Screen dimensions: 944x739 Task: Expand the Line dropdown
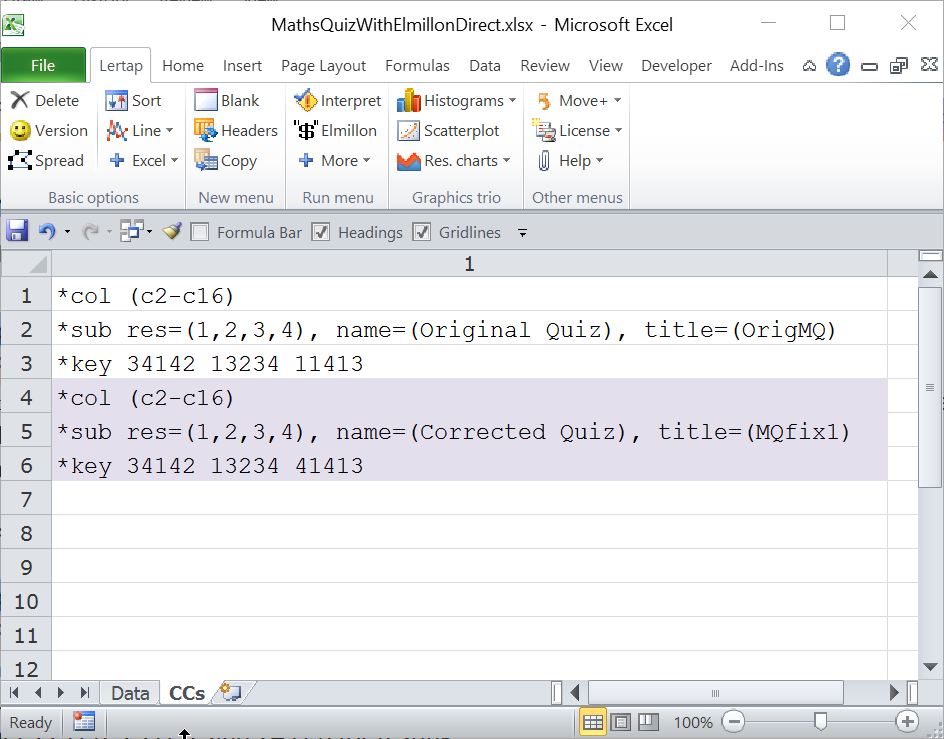pos(170,131)
